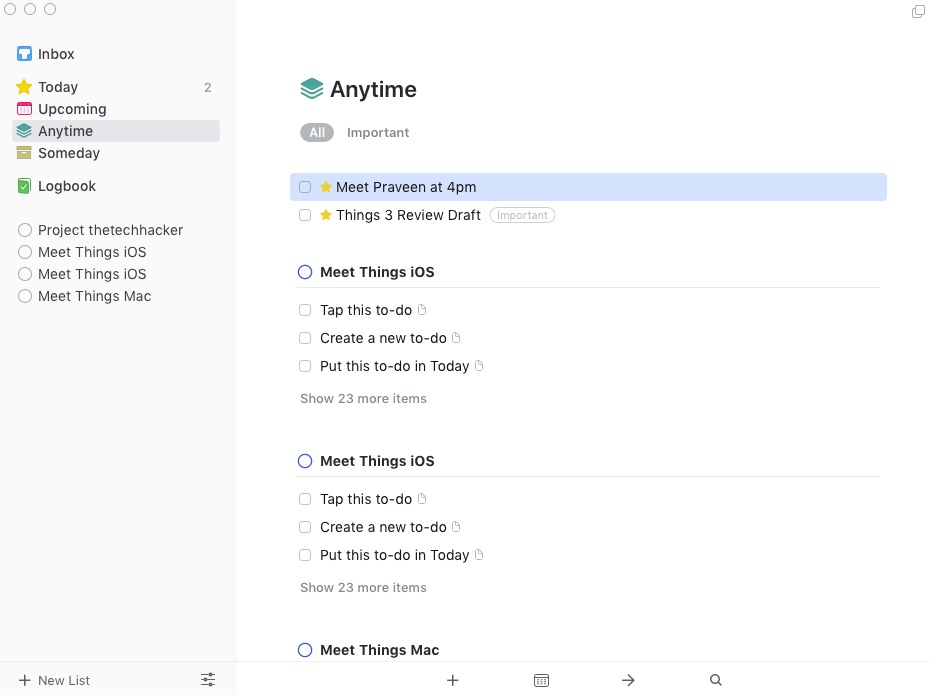
Task: Open first Meet Things iOS project heading
Action: 377,272
